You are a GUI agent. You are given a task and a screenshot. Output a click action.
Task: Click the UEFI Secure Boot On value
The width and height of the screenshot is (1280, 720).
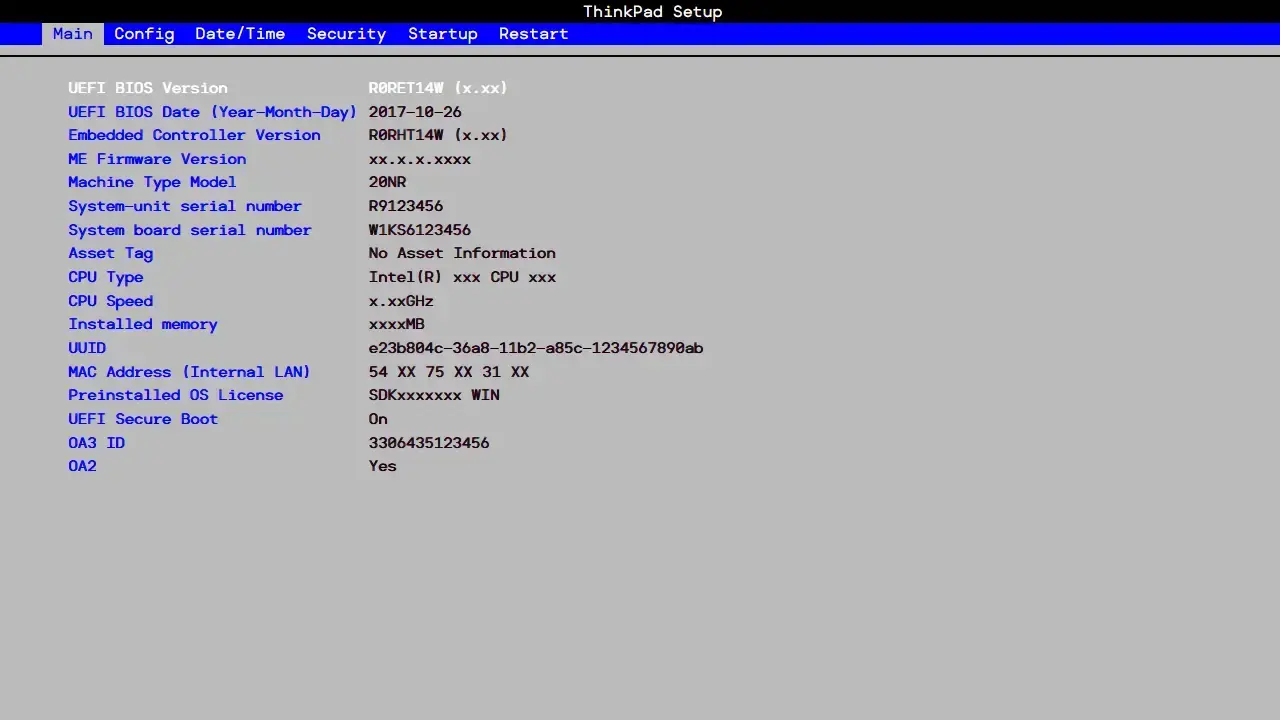378,419
